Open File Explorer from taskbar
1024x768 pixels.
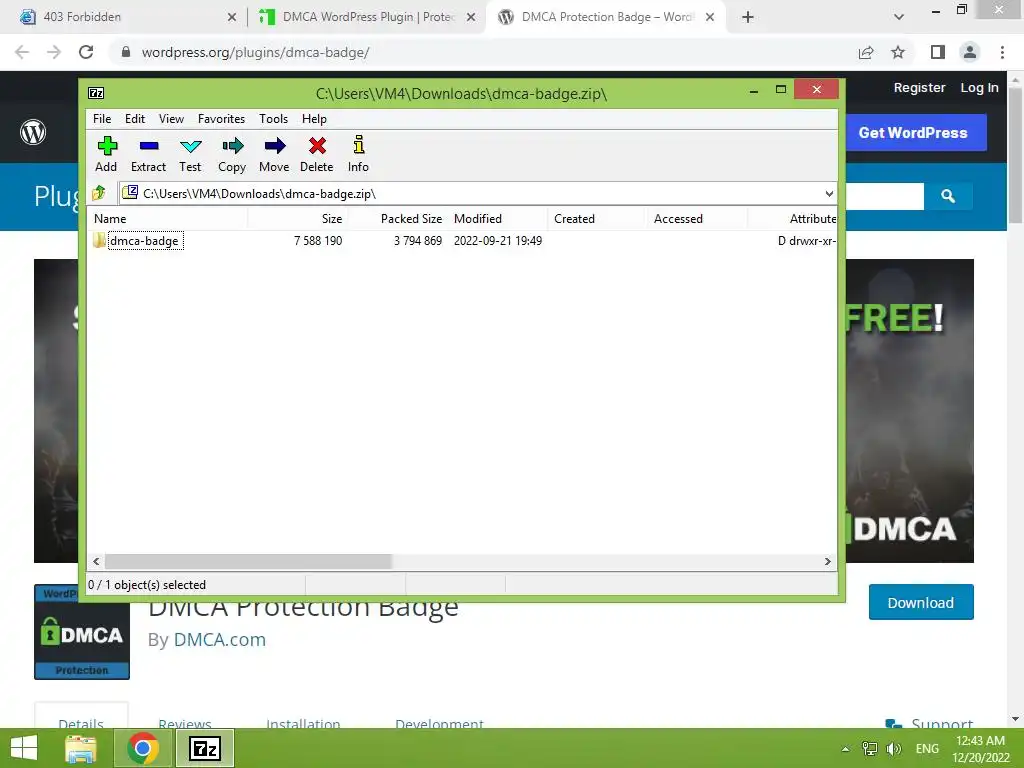[x=81, y=748]
